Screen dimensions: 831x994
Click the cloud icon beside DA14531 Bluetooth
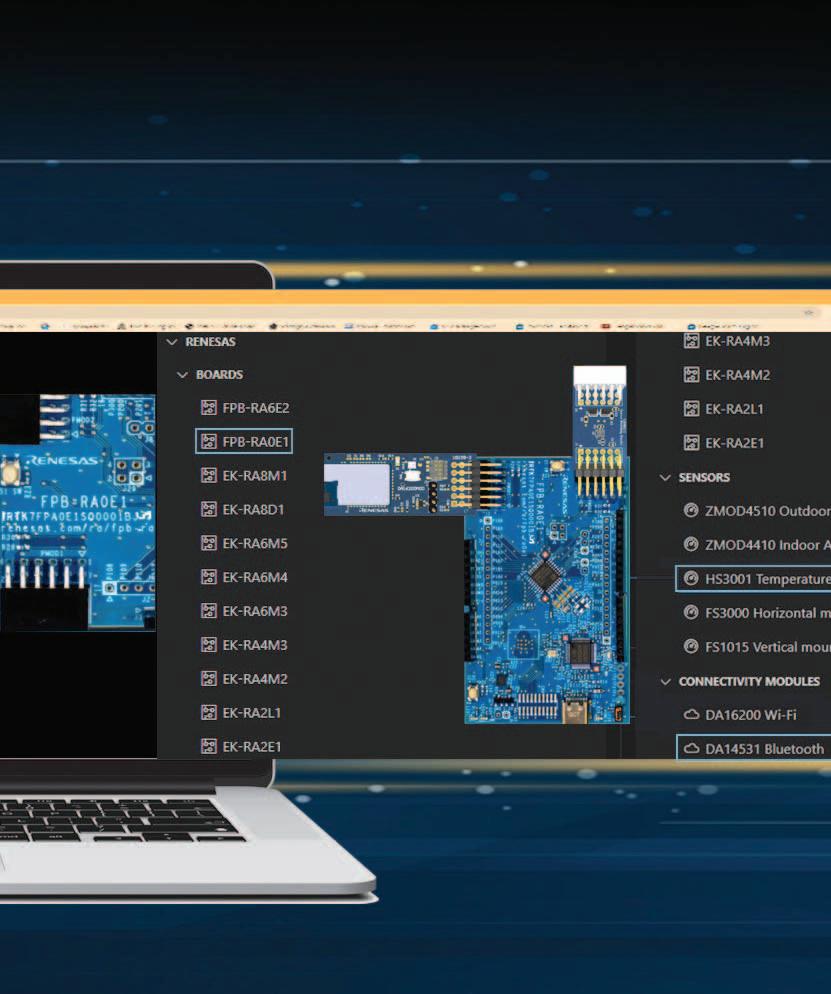(692, 749)
